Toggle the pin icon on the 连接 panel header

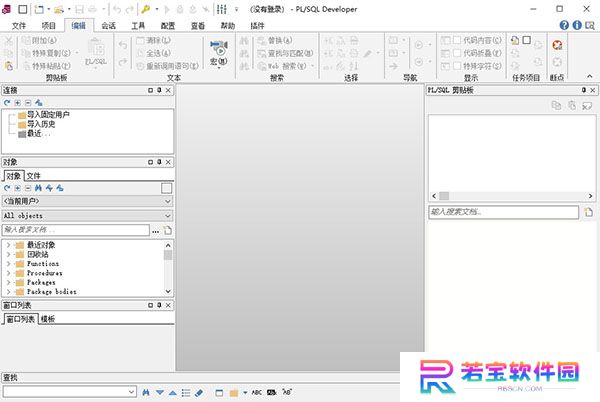159,90
